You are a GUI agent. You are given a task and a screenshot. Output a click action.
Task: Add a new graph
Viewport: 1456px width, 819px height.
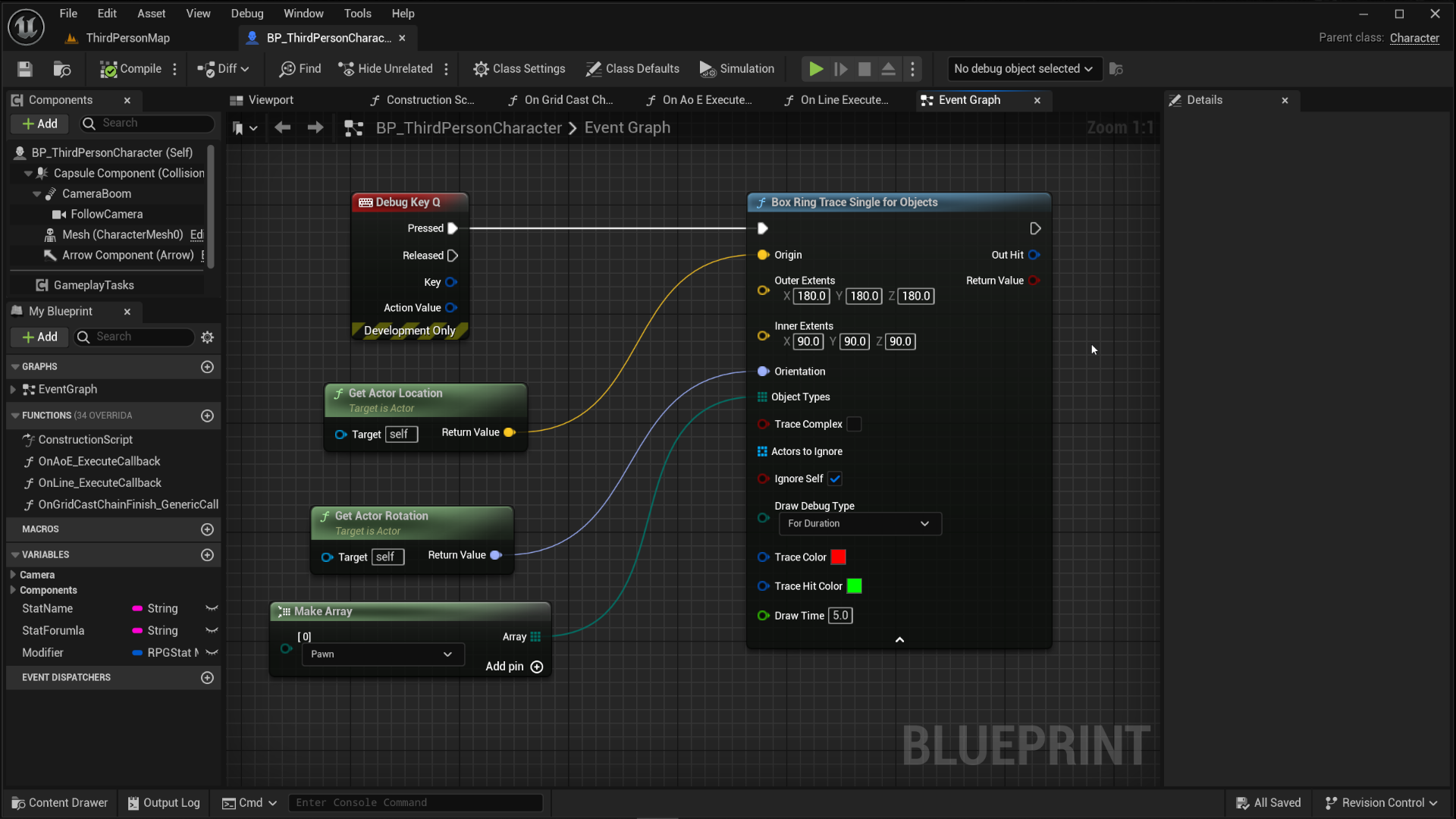(x=207, y=367)
